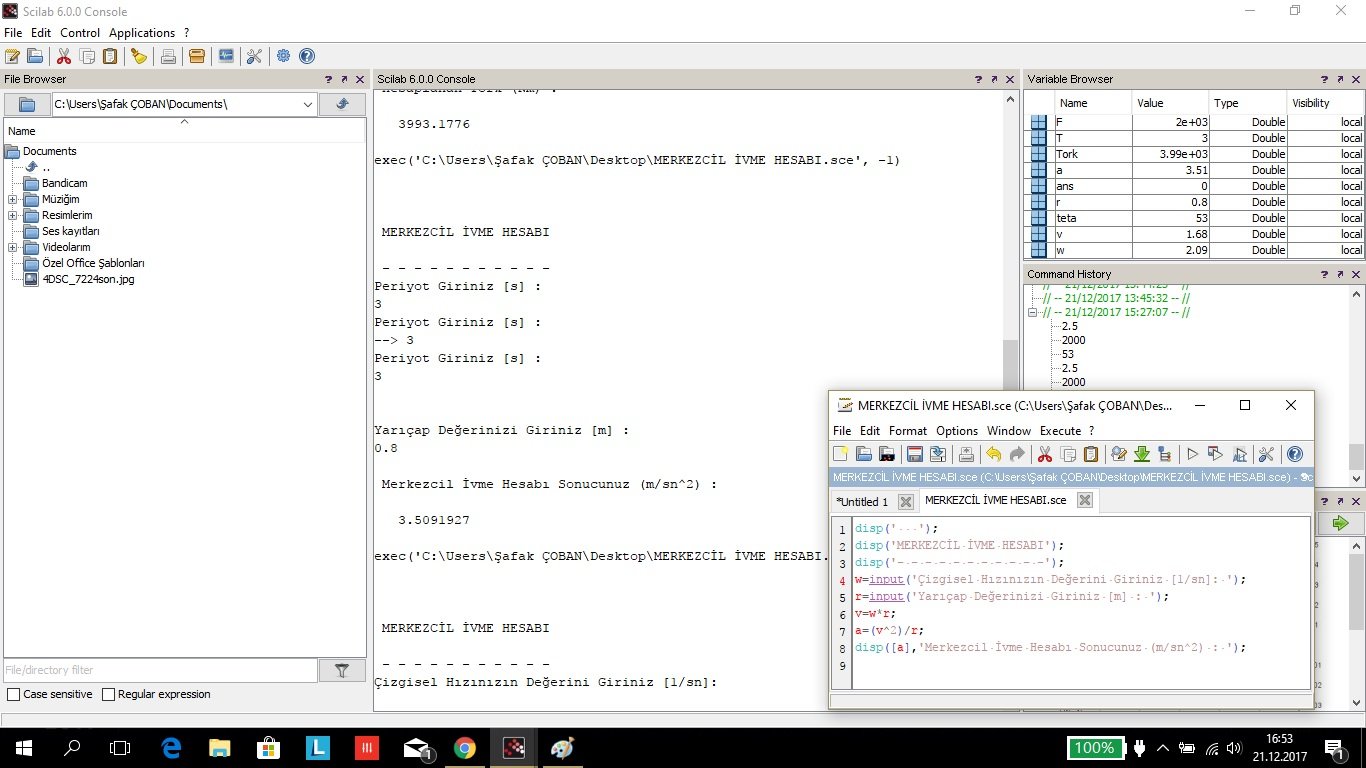Screen dimensions: 1366x768
Task: Open the Control menu in Scilab console
Action: coord(80,33)
